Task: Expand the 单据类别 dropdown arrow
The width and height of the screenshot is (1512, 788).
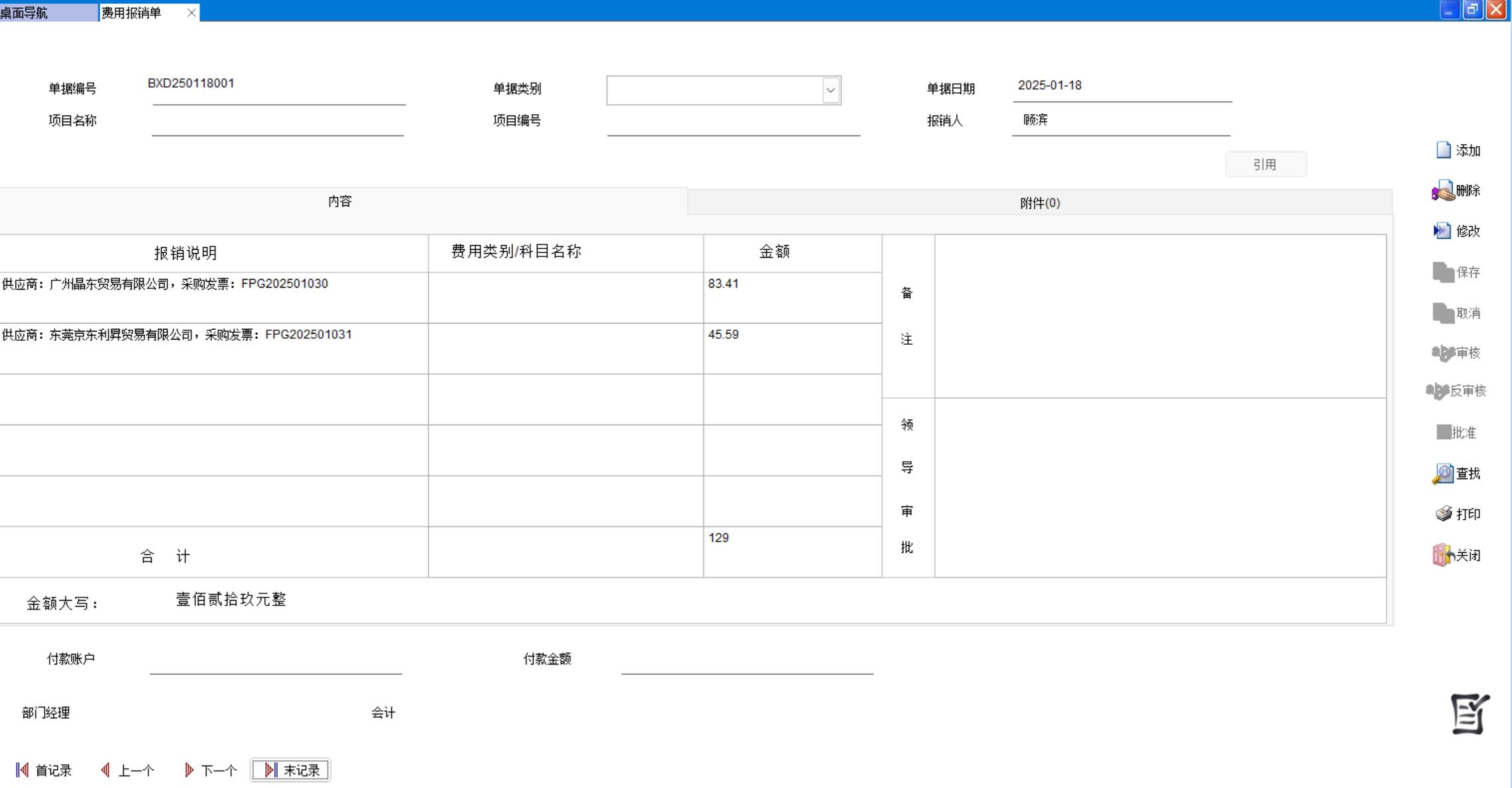Action: 830,90
